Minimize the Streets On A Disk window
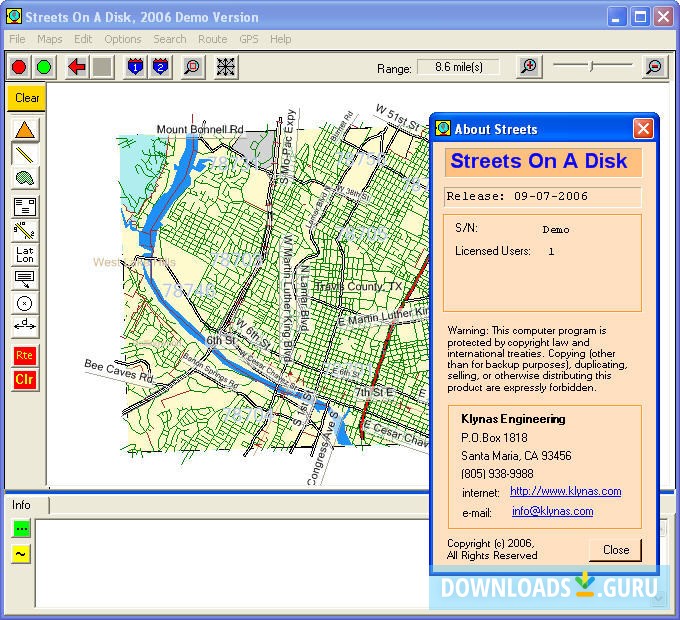 click(615, 17)
